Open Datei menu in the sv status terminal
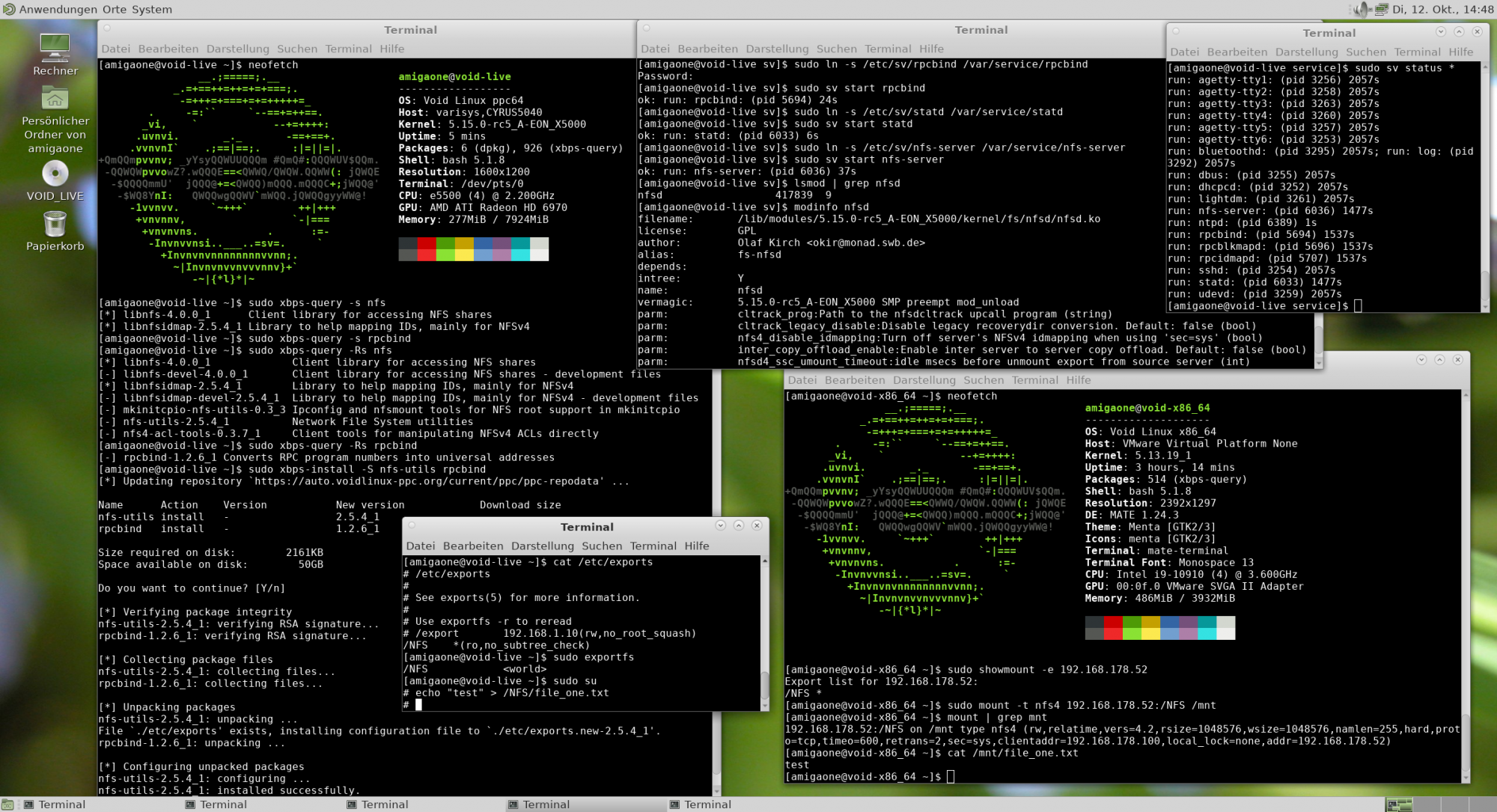 point(1184,52)
